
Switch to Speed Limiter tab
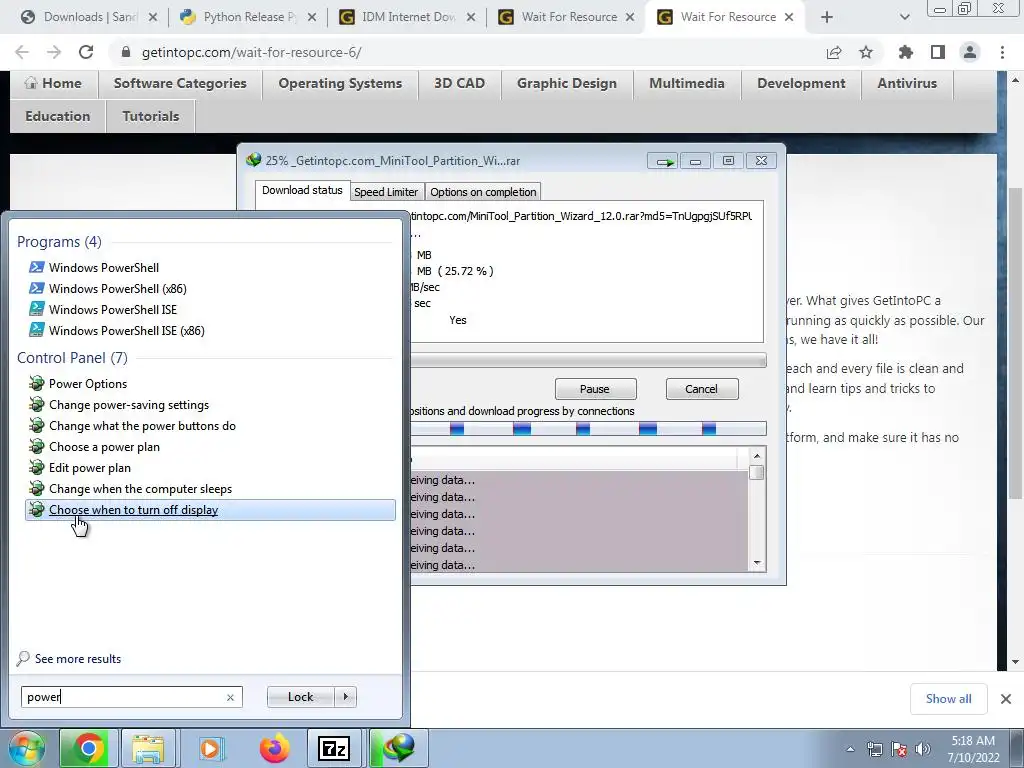[386, 192]
